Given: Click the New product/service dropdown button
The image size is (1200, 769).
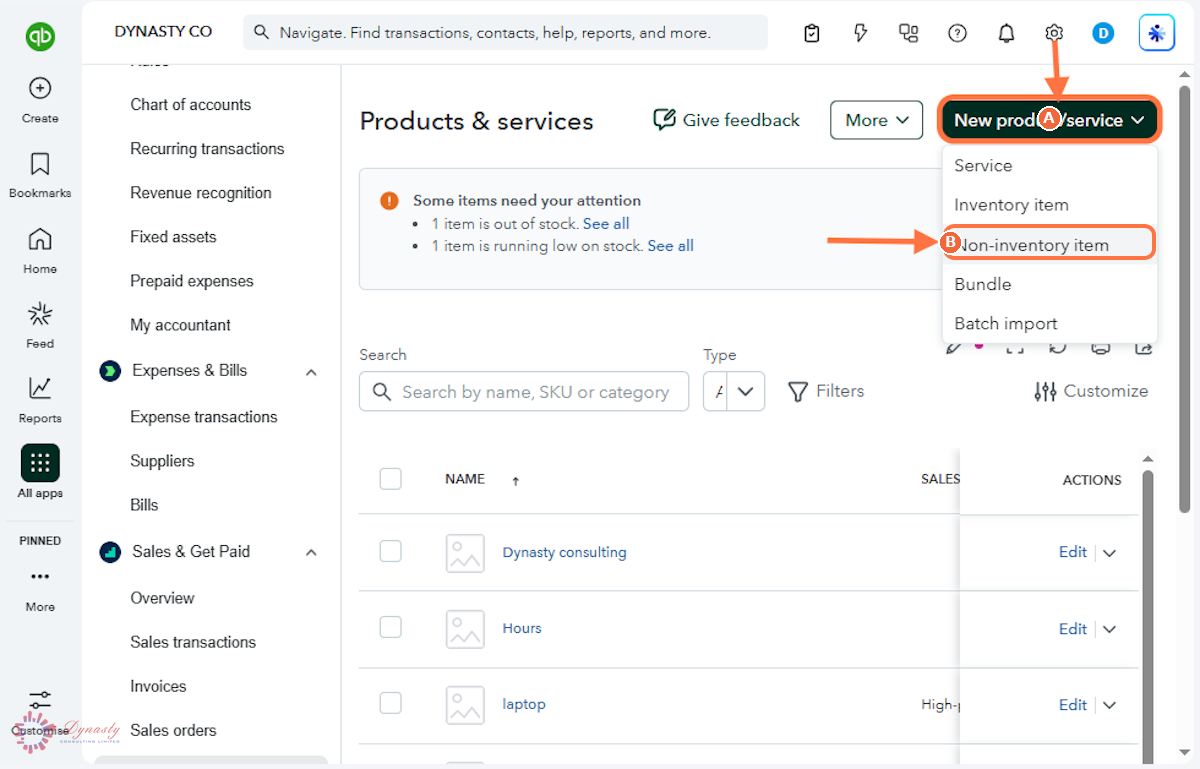Looking at the screenshot, I should tap(1049, 120).
